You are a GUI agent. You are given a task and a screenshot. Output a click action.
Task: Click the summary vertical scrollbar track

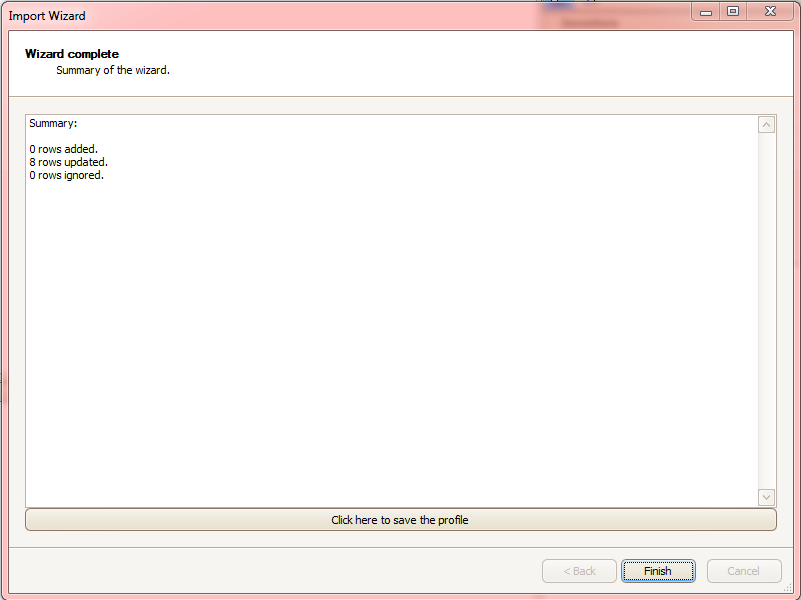766,310
